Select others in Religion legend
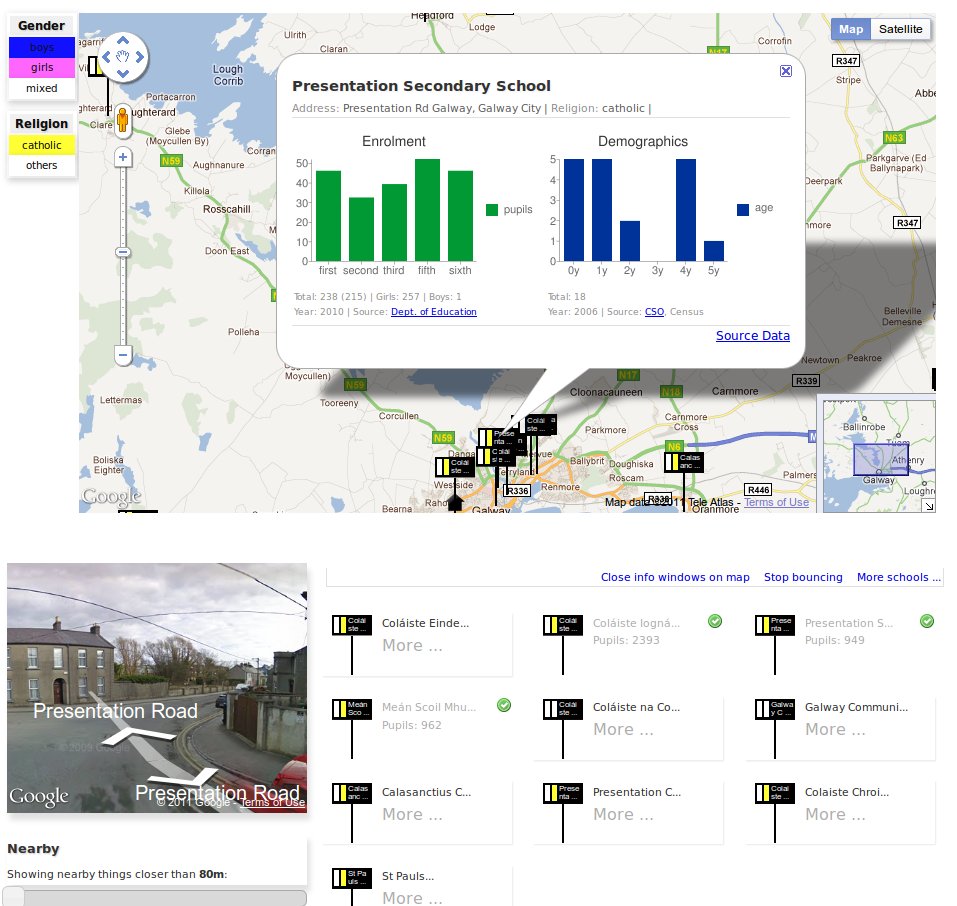957x906 pixels. pyautogui.click(x=42, y=165)
